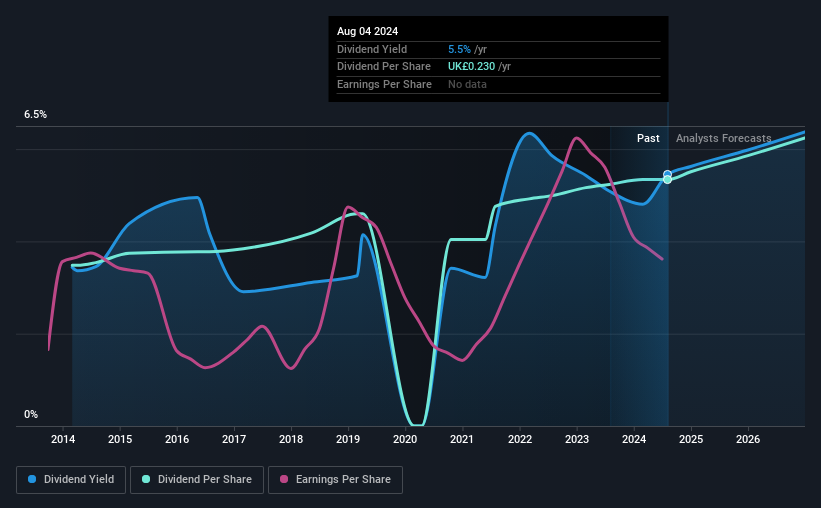Click the teal dot in Dividend Per Share legend
The image size is (821, 508).
click(x=146, y=479)
